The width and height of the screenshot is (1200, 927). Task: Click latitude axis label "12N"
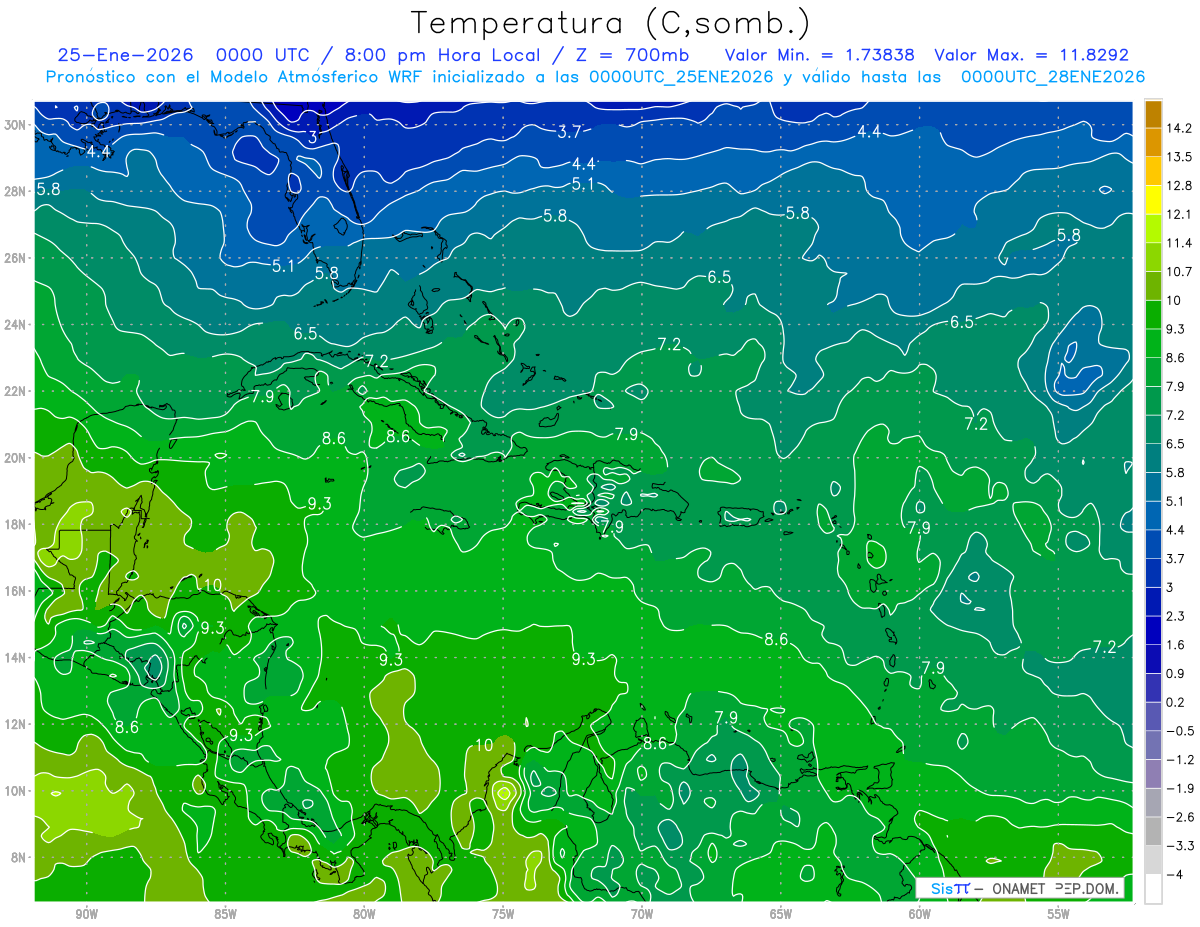(x=16, y=724)
